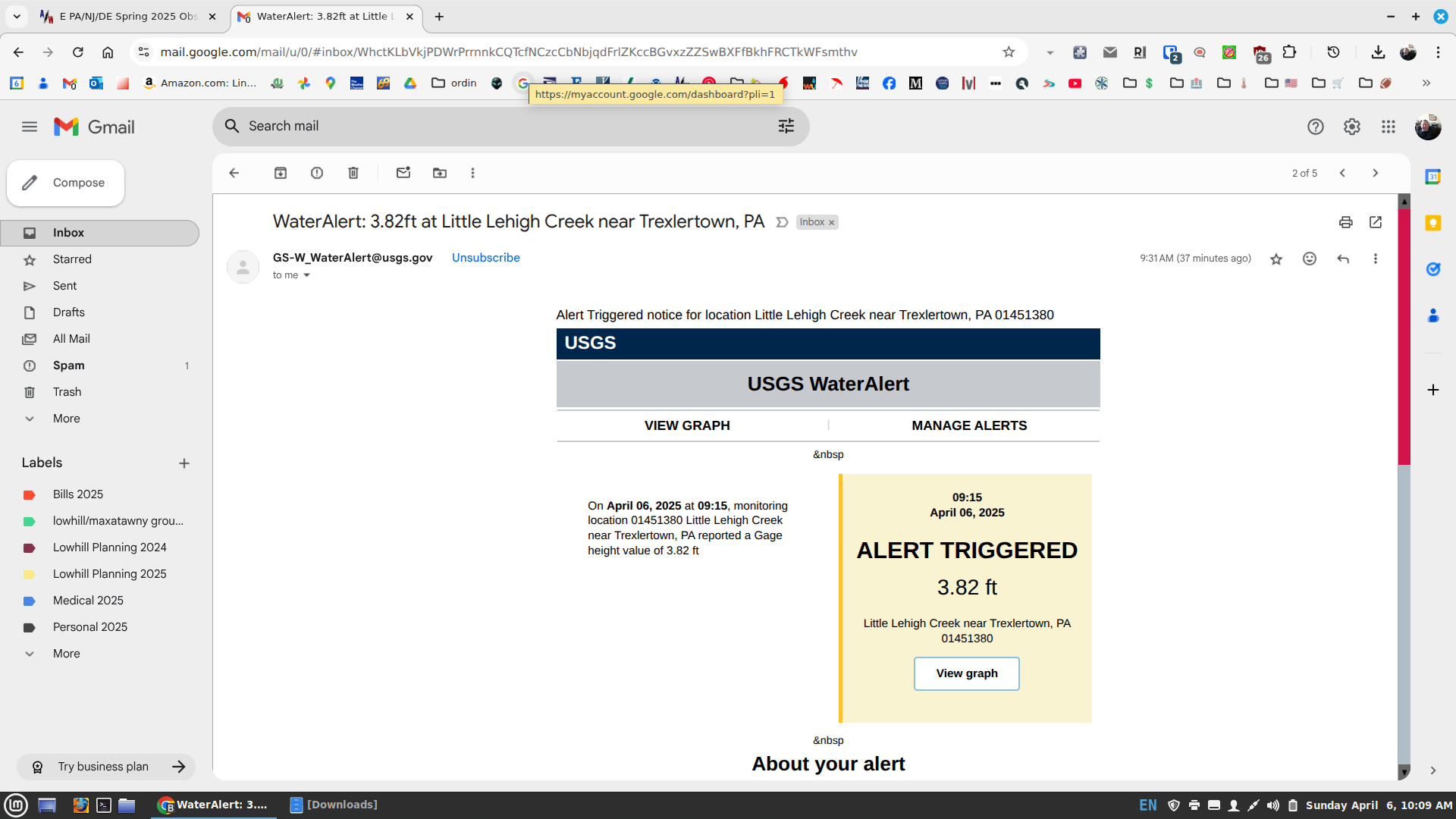Viewport: 1456px width, 819px height.
Task: Click the View graph button
Action: [x=967, y=673]
